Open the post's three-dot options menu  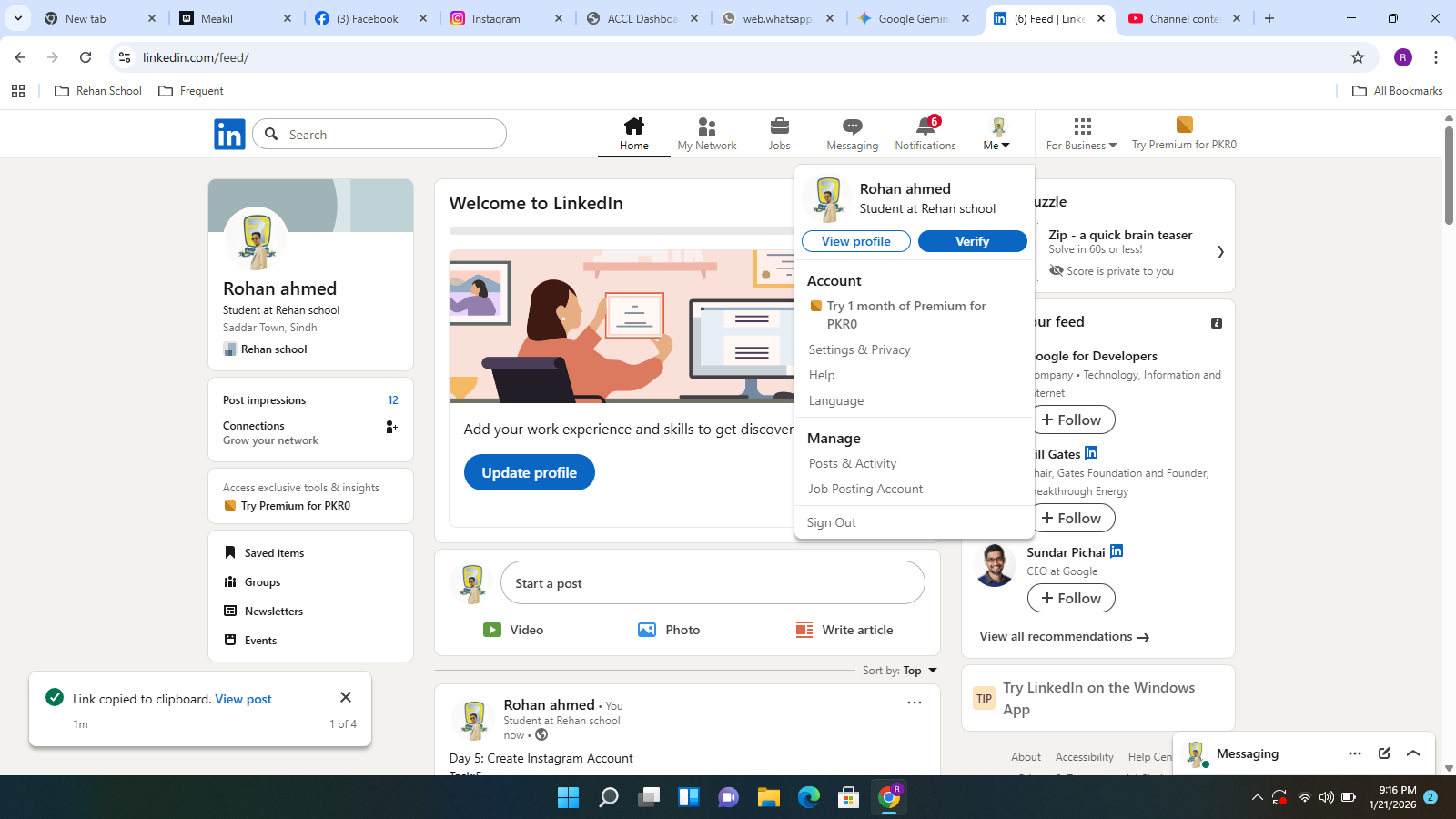pyautogui.click(x=914, y=703)
